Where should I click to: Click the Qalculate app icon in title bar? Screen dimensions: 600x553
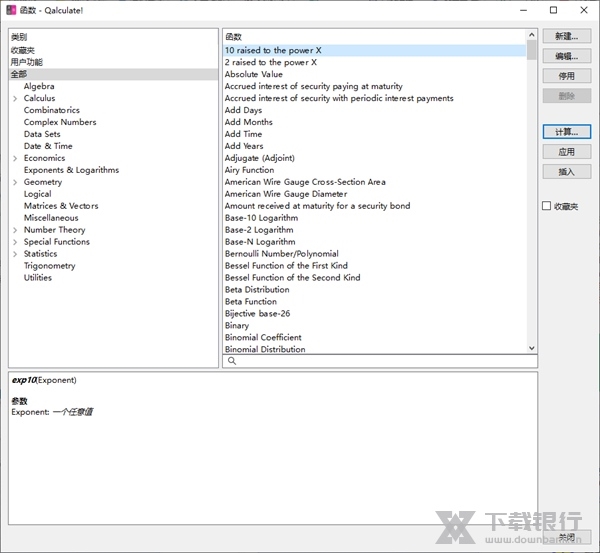point(11,10)
